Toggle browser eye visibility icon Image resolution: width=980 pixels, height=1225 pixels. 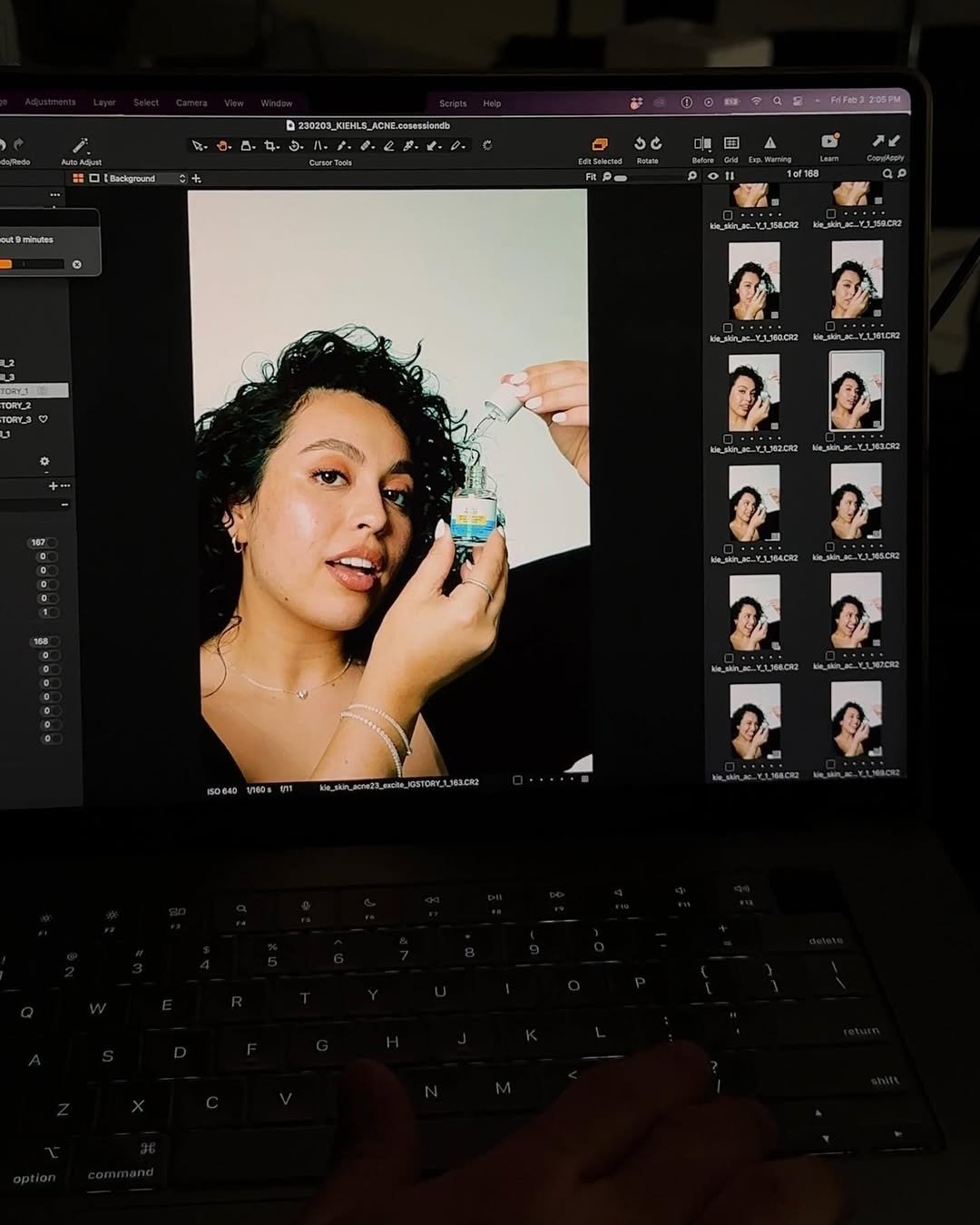(713, 176)
